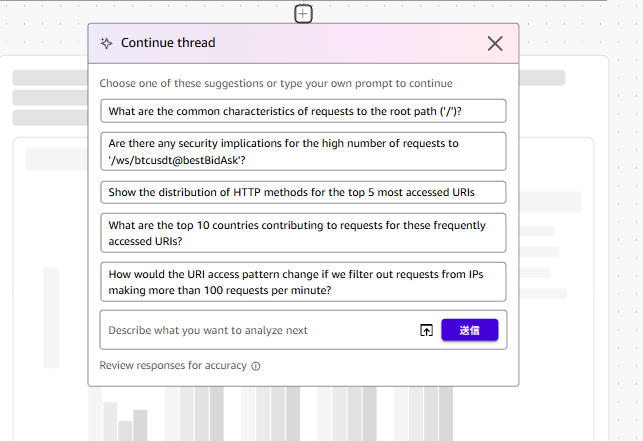Select the root path characteristics suggestion
Screen dimensions: 643x441
[x=303, y=111]
